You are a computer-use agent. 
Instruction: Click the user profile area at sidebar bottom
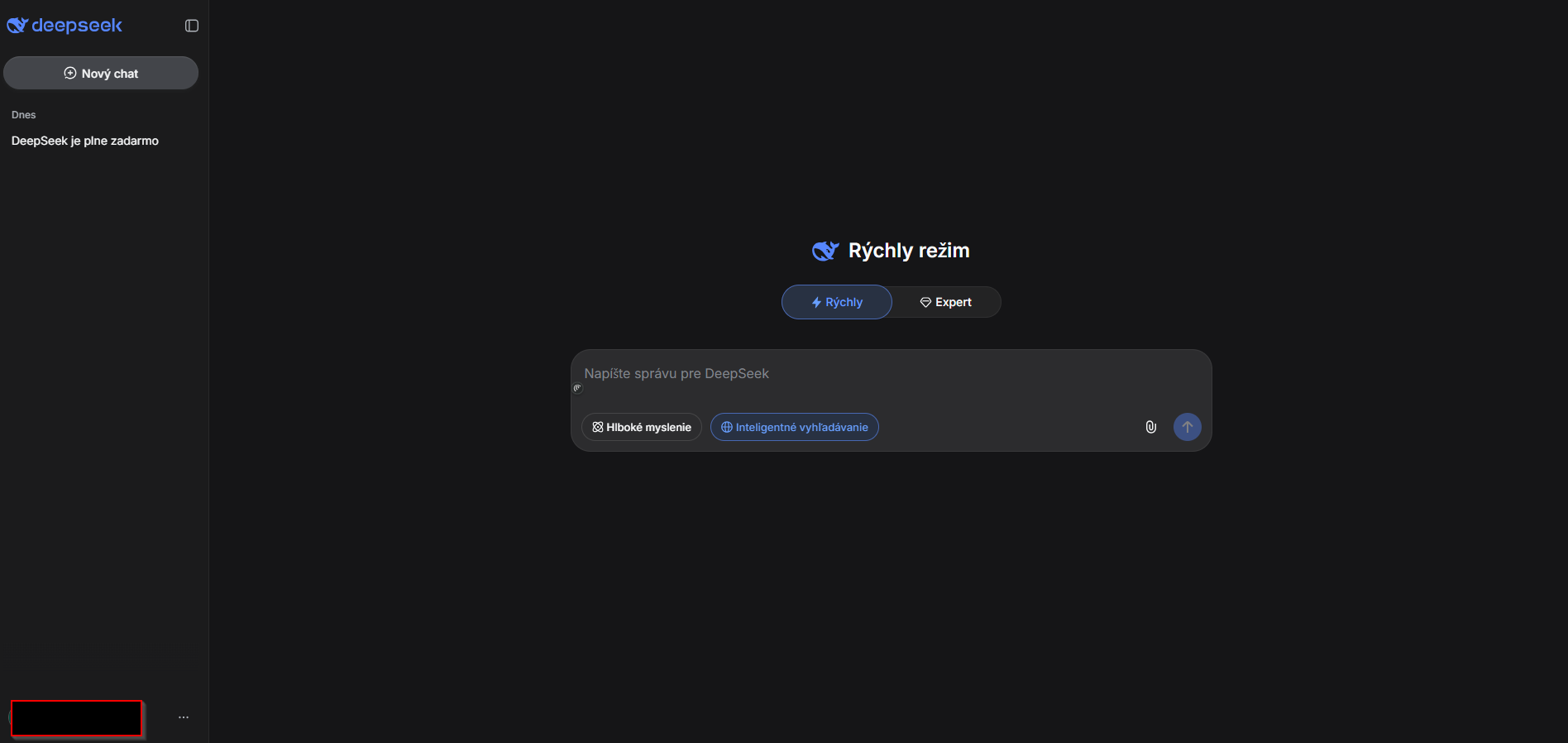(x=76, y=717)
